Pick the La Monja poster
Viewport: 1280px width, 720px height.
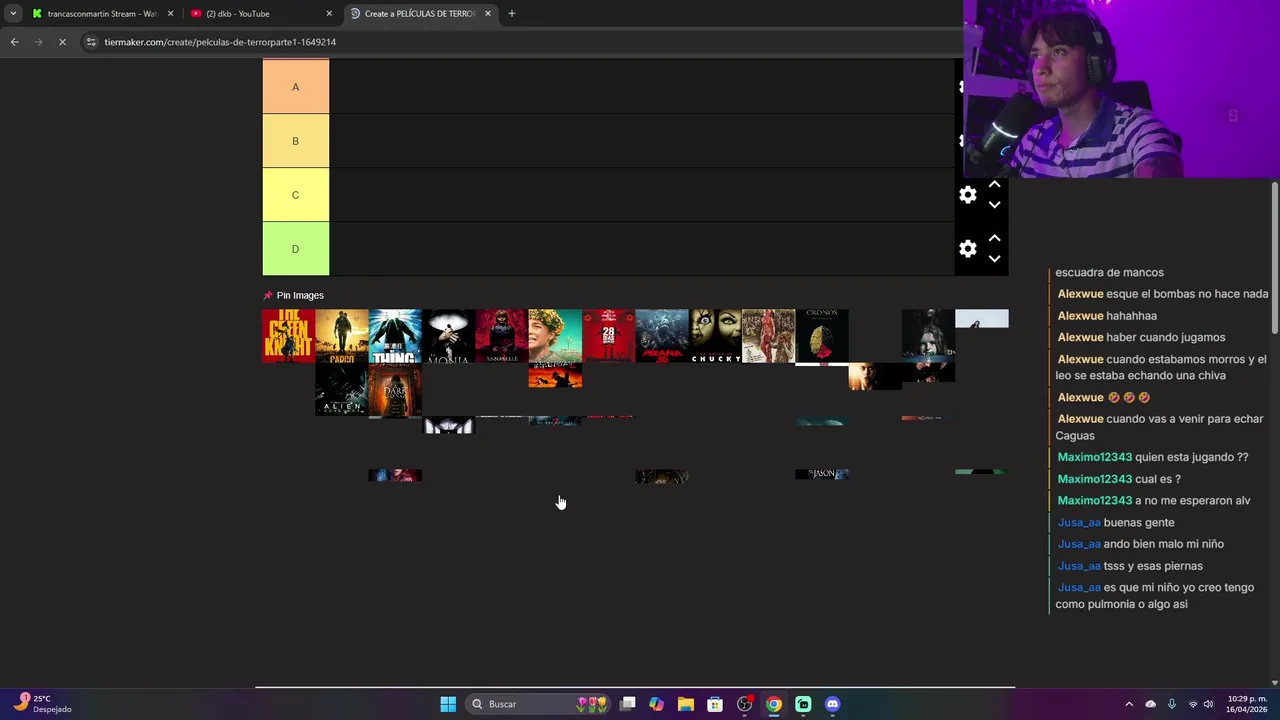pyautogui.click(x=448, y=336)
